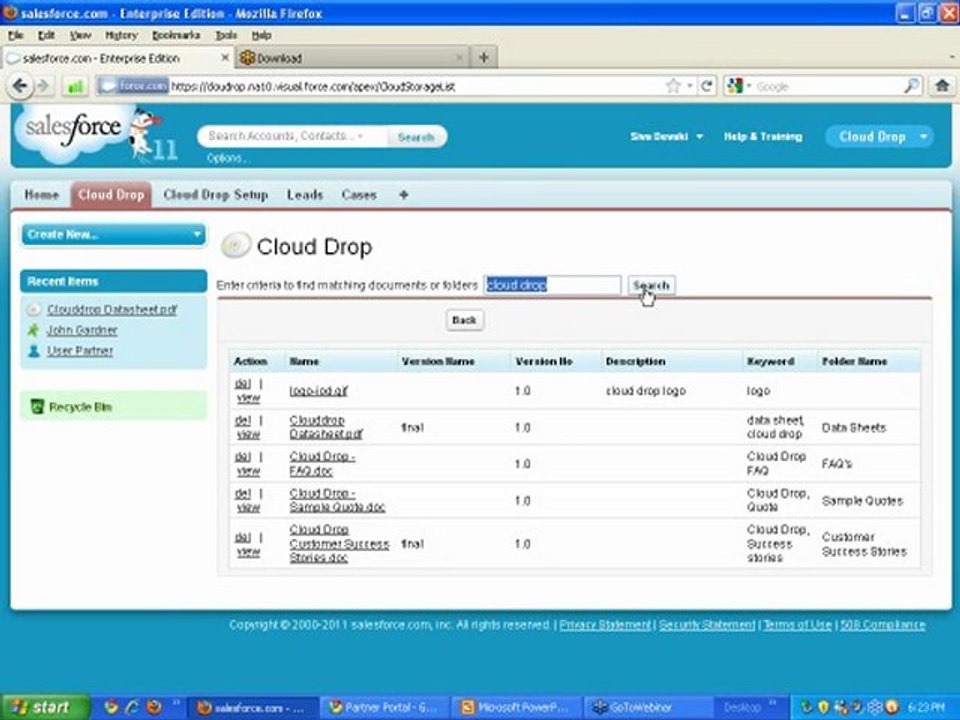Open the Edit menu
The width and height of the screenshot is (960, 720).
(46, 36)
